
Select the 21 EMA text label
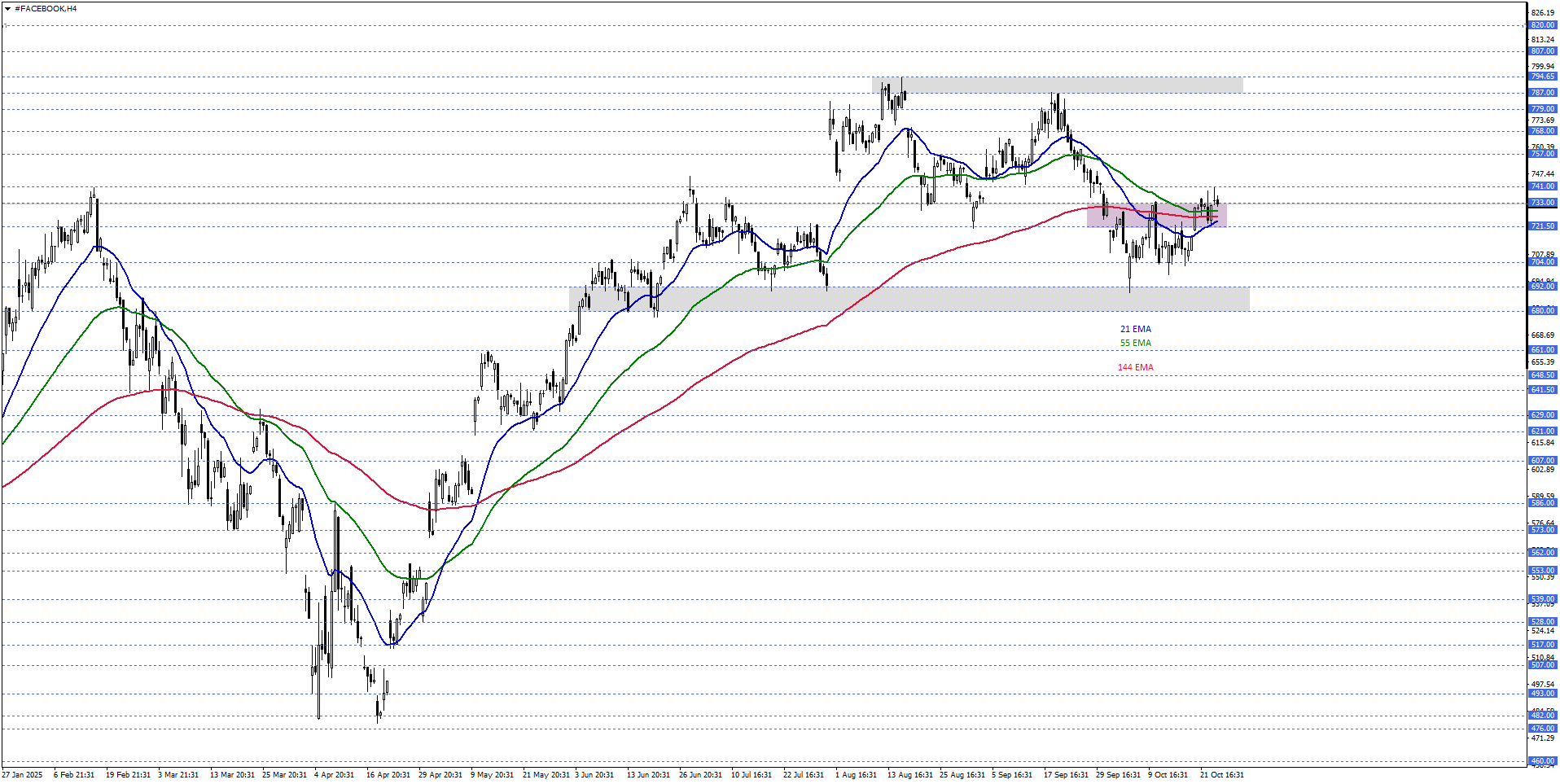pyautogui.click(x=1135, y=330)
